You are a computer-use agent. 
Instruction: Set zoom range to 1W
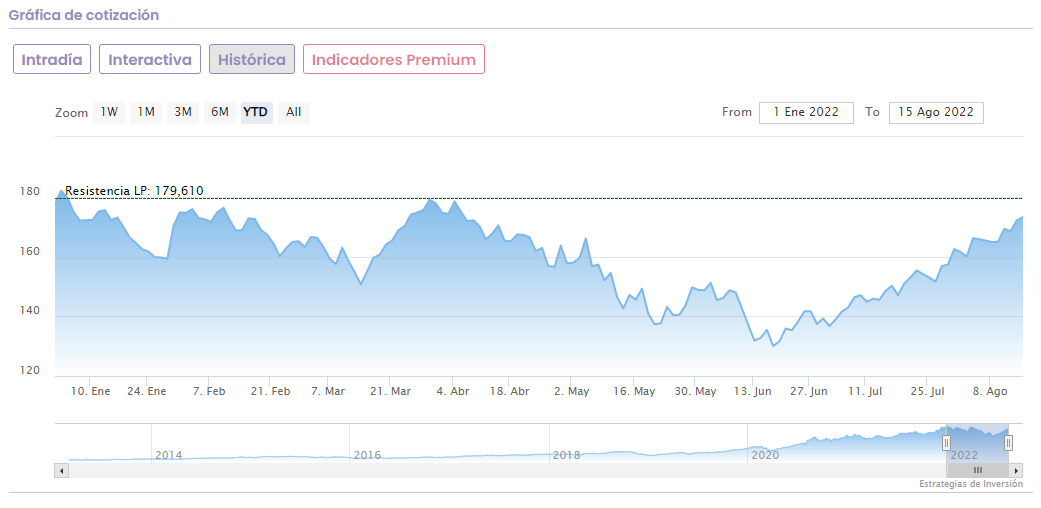109,112
